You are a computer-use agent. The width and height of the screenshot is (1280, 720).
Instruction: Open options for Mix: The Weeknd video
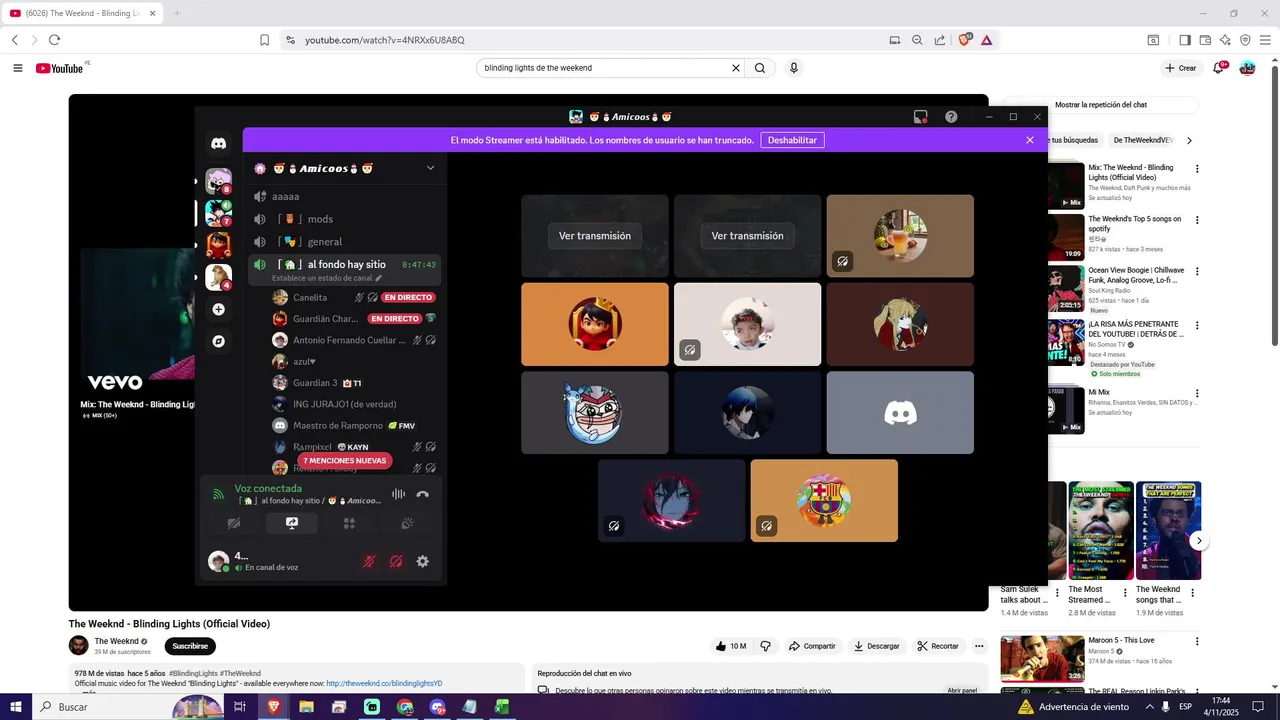(x=1197, y=169)
